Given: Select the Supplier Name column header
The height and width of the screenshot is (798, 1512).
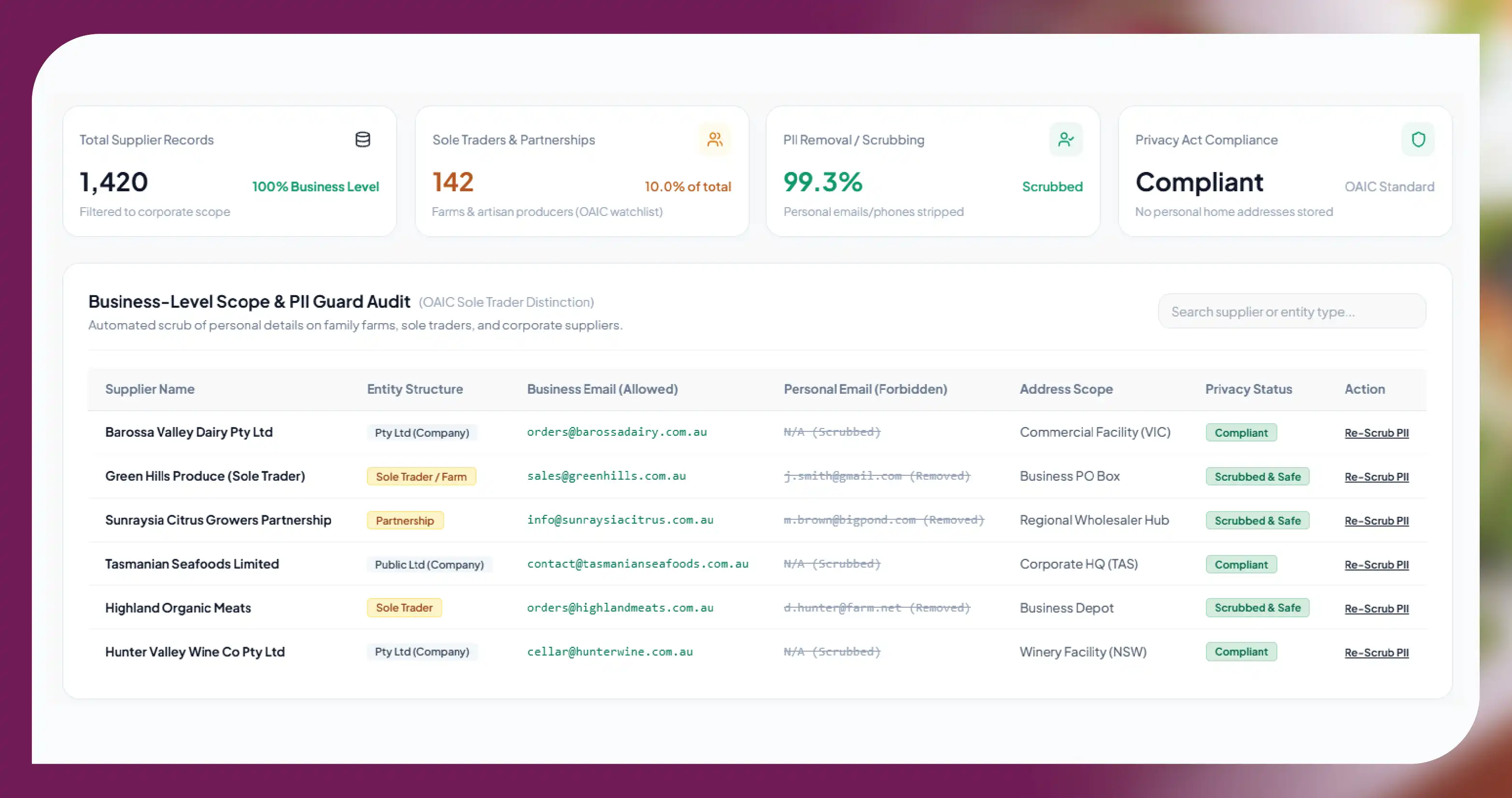Looking at the screenshot, I should pos(150,389).
